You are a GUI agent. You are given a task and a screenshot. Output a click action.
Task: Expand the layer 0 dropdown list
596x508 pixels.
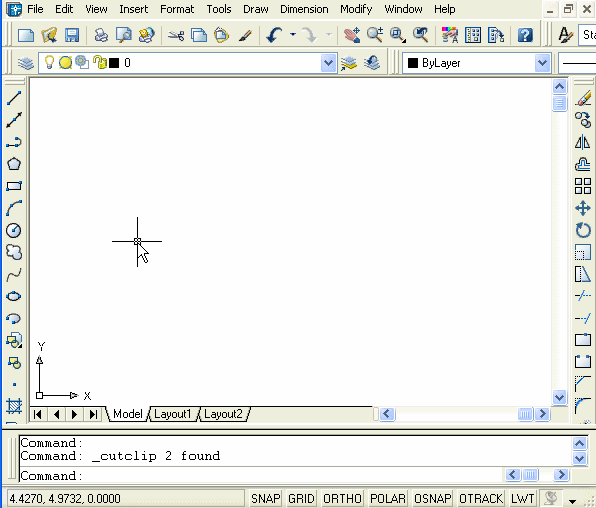pos(328,63)
